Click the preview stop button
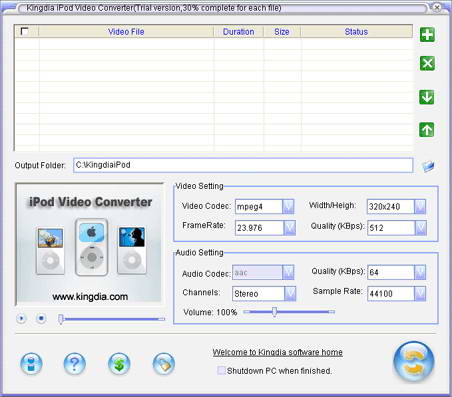Viewport: 452px width, 397px height. 41,319
